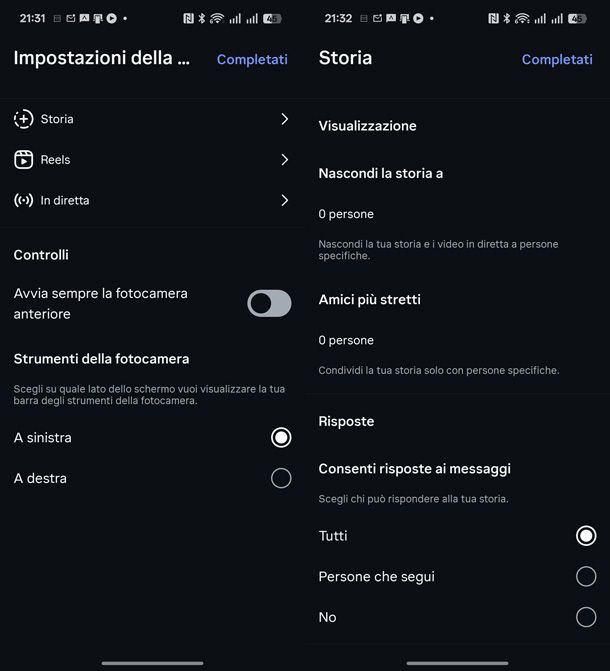Tap the battery indicator in left status bar

[272, 18]
